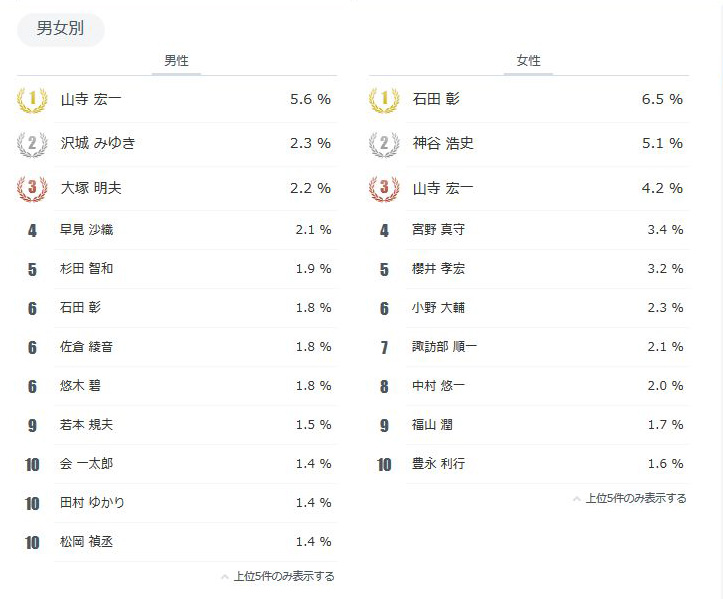Open 早見 沙織 at rank 4
The image size is (723, 599).
(87, 230)
